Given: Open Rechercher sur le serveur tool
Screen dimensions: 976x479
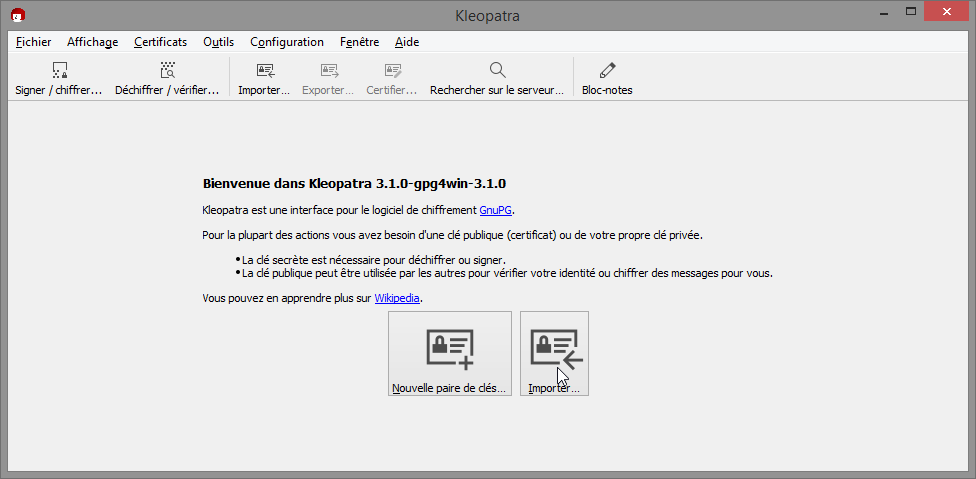Looking at the screenshot, I should pyautogui.click(x=497, y=78).
